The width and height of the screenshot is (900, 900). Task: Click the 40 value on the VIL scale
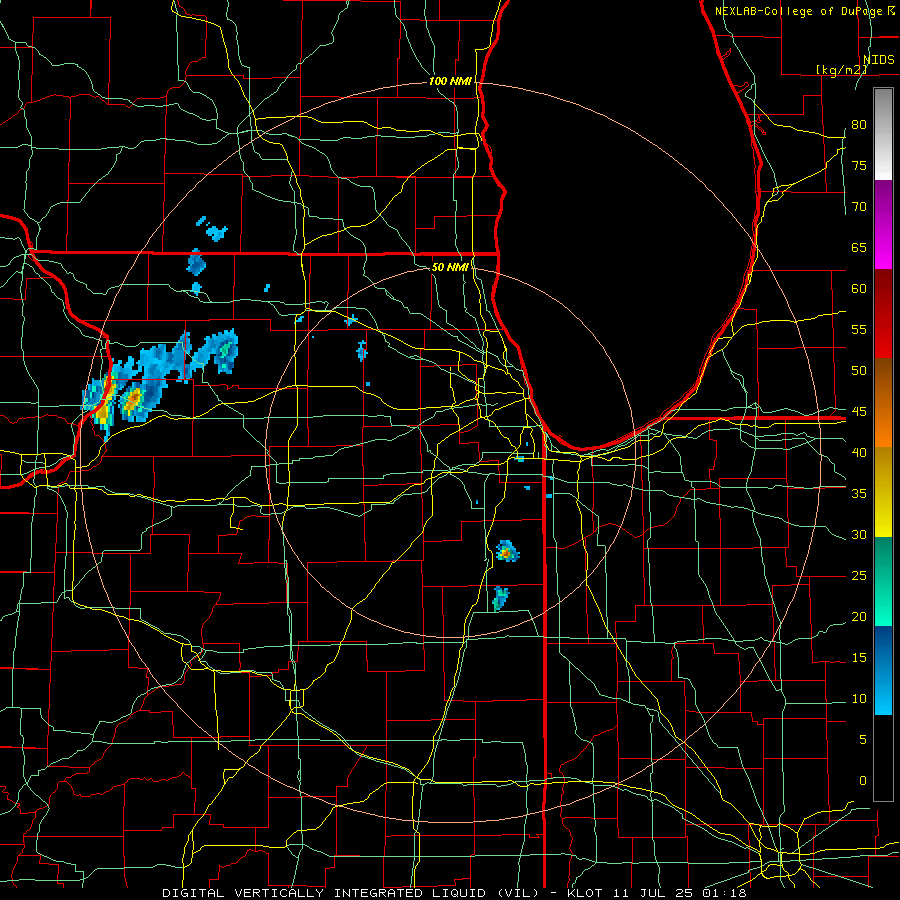pyautogui.click(x=859, y=452)
